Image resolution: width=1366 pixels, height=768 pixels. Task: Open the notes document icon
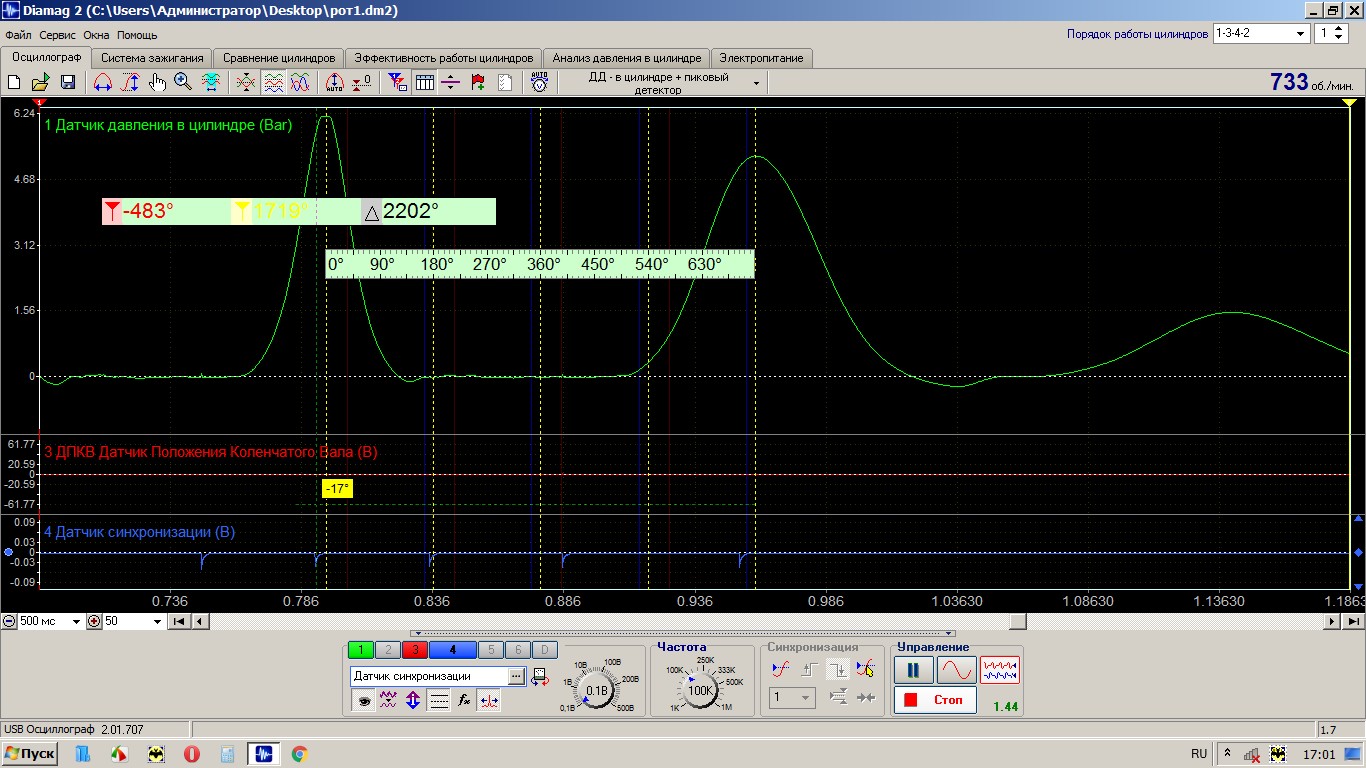point(505,83)
